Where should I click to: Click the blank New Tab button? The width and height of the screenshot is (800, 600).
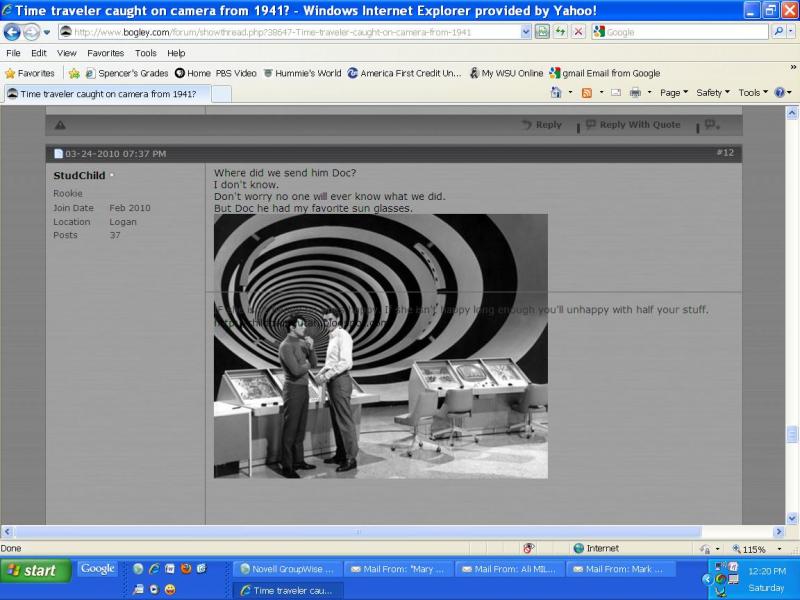(221, 94)
